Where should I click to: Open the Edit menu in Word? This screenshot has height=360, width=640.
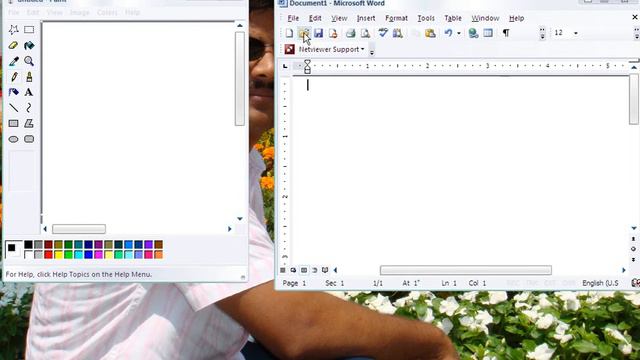(x=315, y=18)
